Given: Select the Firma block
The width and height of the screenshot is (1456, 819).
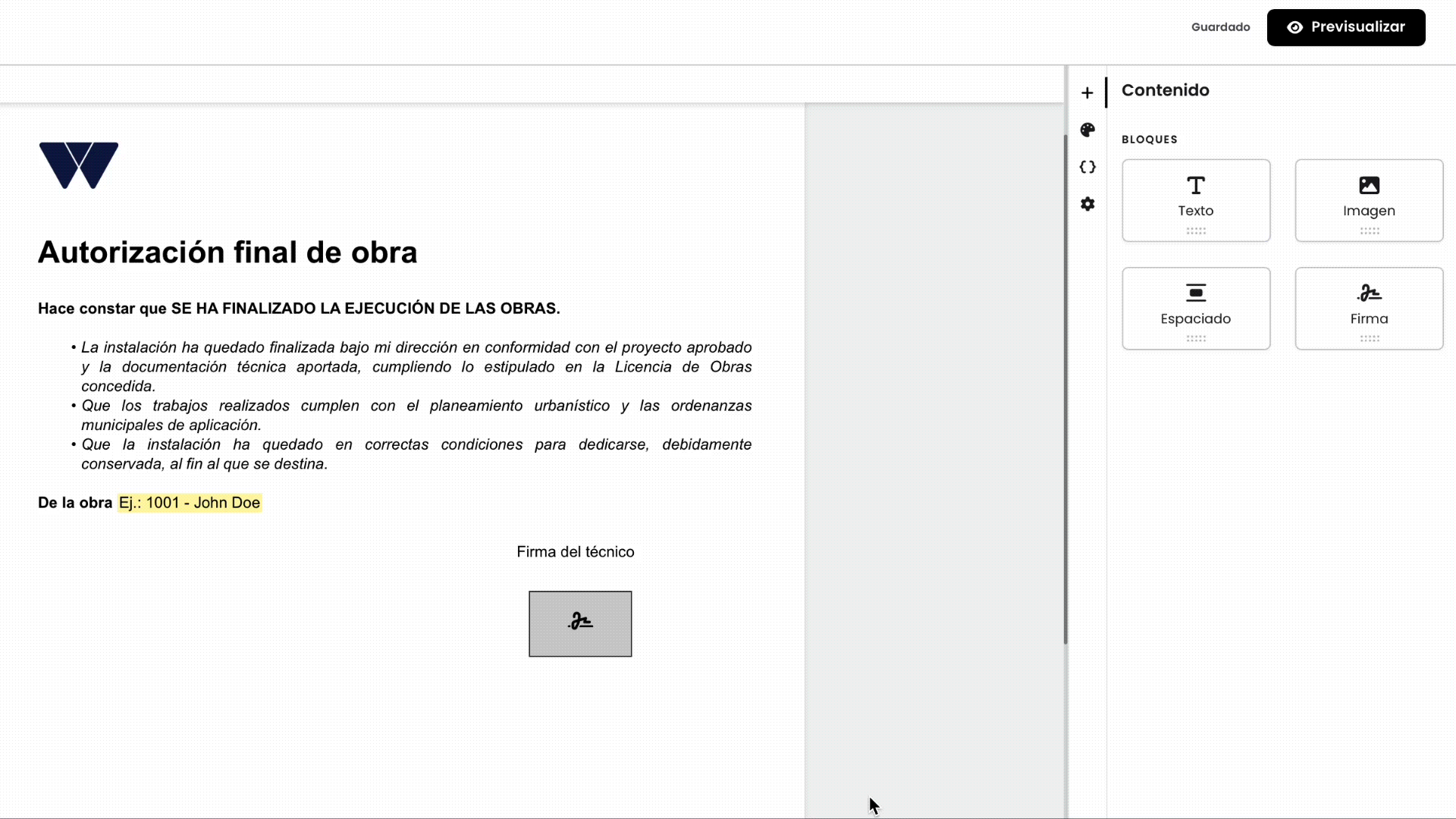Looking at the screenshot, I should pyautogui.click(x=1369, y=308).
